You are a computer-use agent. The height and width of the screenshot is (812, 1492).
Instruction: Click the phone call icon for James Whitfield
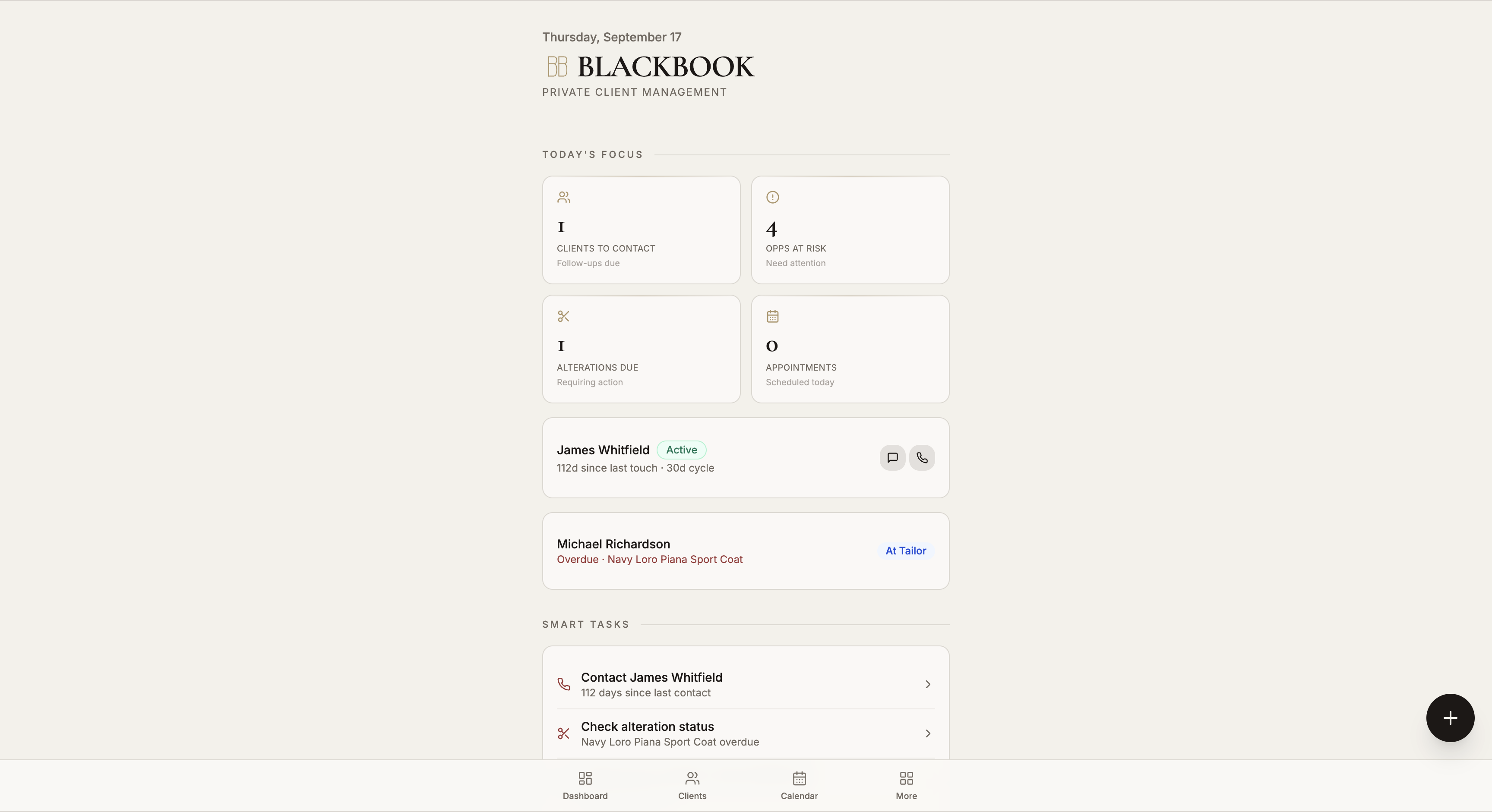(922, 458)
